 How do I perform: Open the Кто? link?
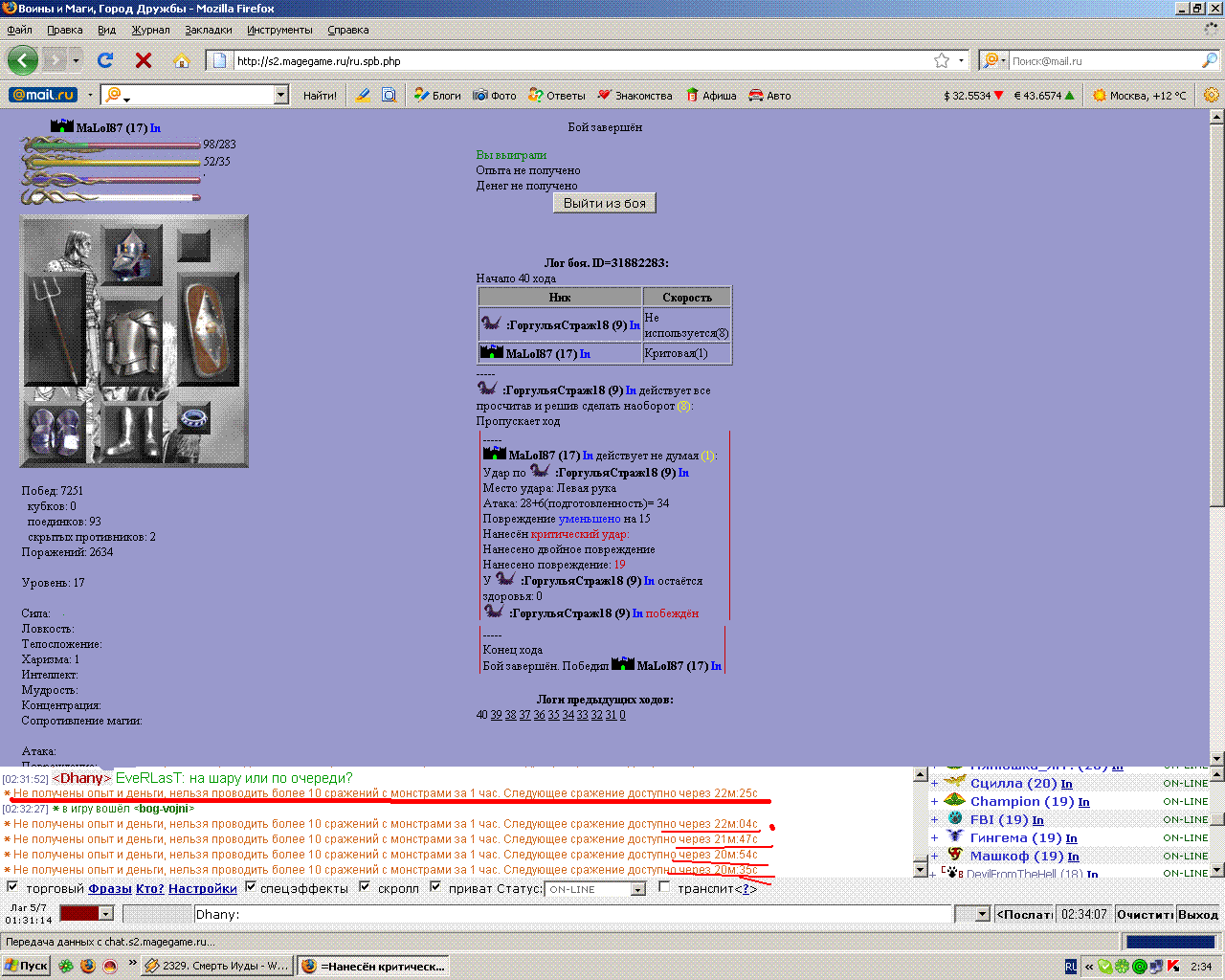click(x=150, y=889)
